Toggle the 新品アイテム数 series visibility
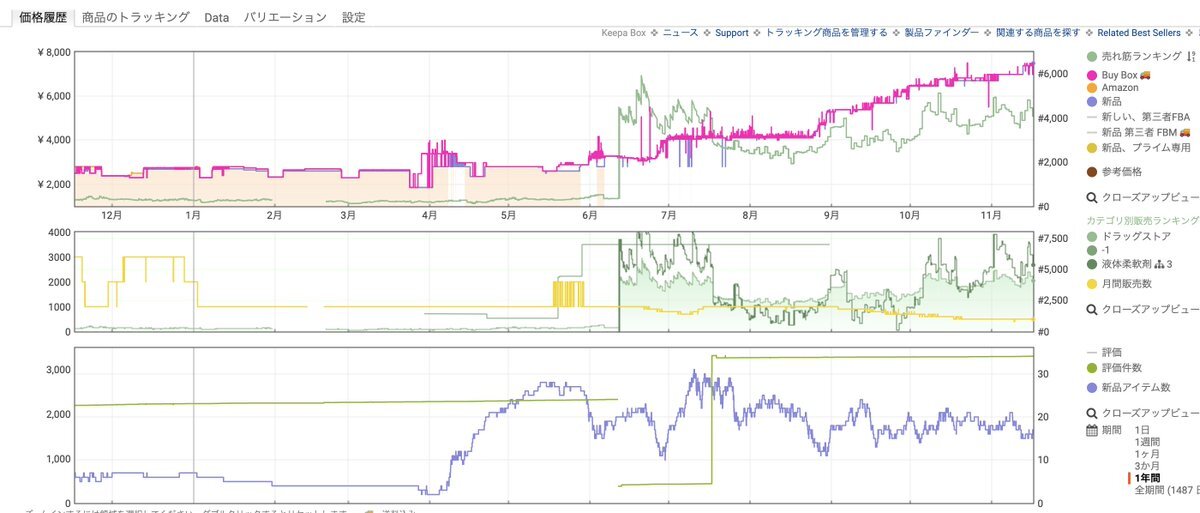This screenshot has width=1200, height=513. point(1092,387)
